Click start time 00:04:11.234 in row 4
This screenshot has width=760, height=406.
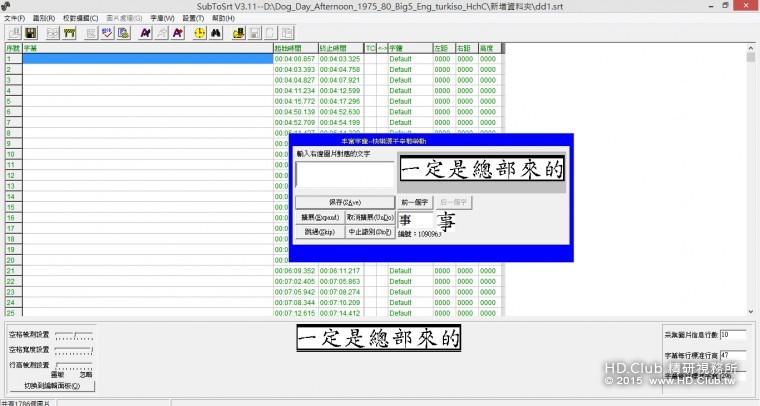click(x=295, y=91)
